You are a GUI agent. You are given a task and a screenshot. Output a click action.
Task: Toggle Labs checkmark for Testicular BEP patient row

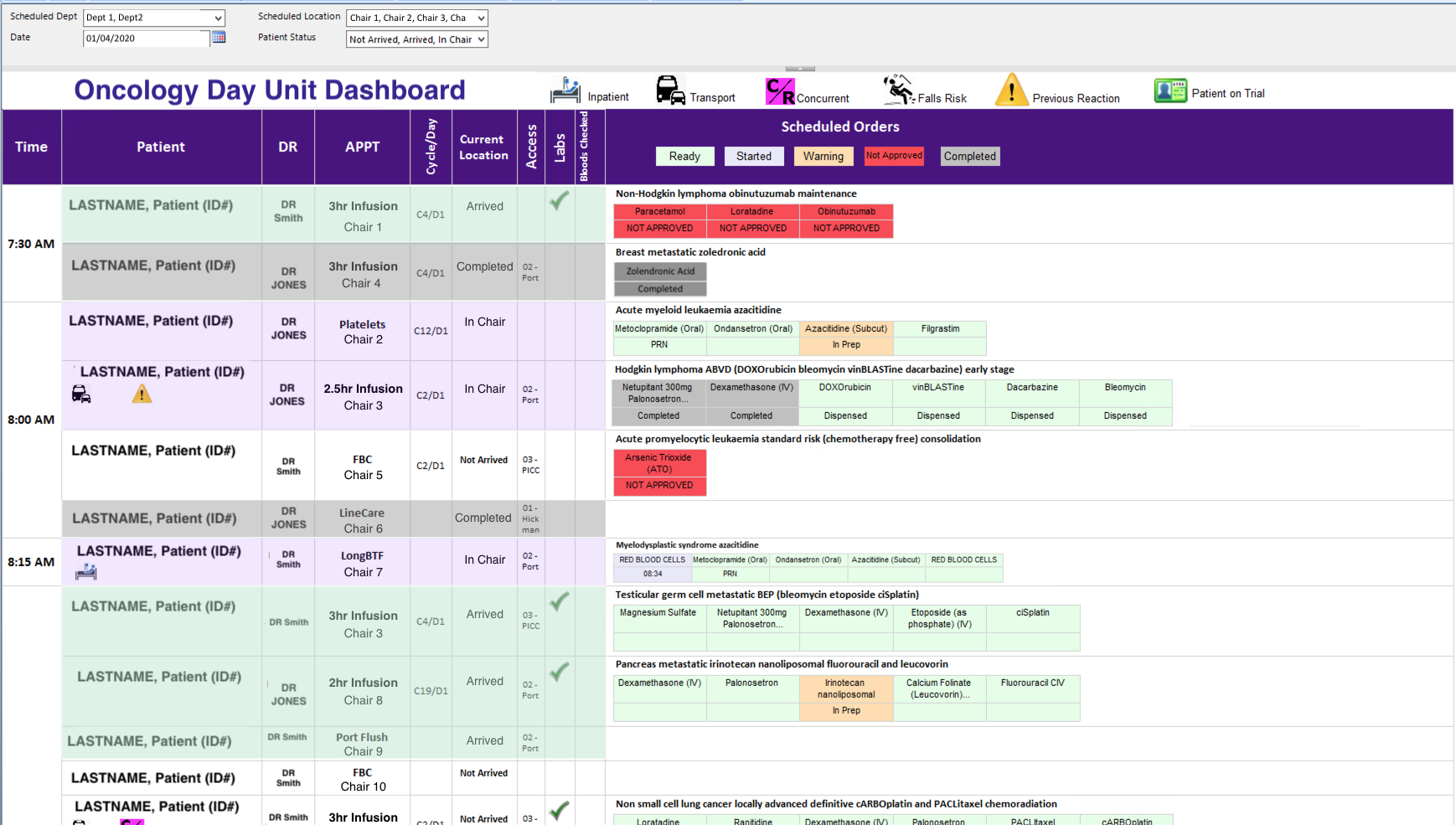(x=559, y=601)
